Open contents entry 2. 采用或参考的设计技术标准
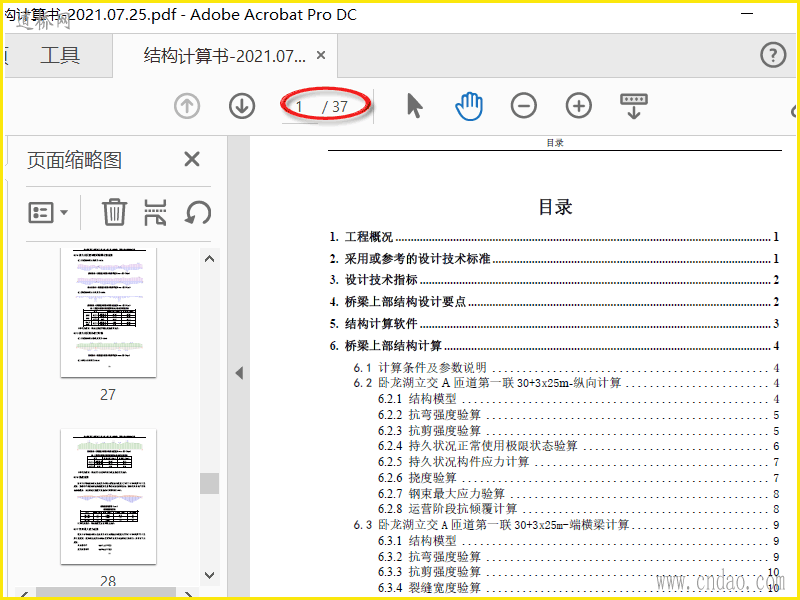This screenshot has width=800, height=600. click(x=554, y=259)
